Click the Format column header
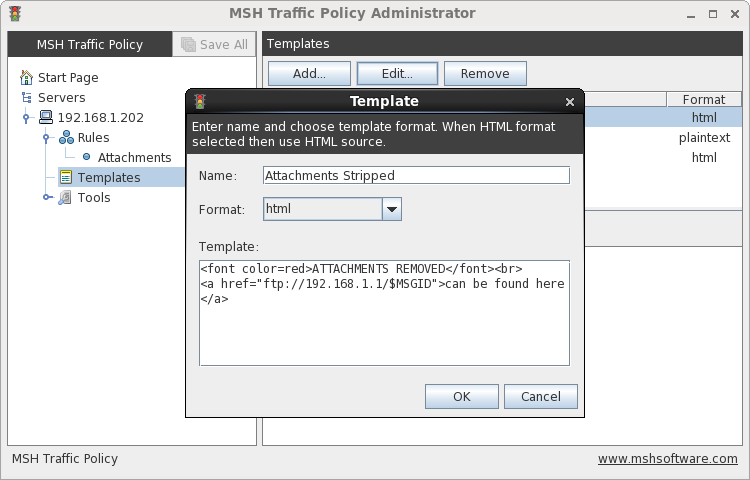This screenshot has height=480, width=750. (704, 99)
